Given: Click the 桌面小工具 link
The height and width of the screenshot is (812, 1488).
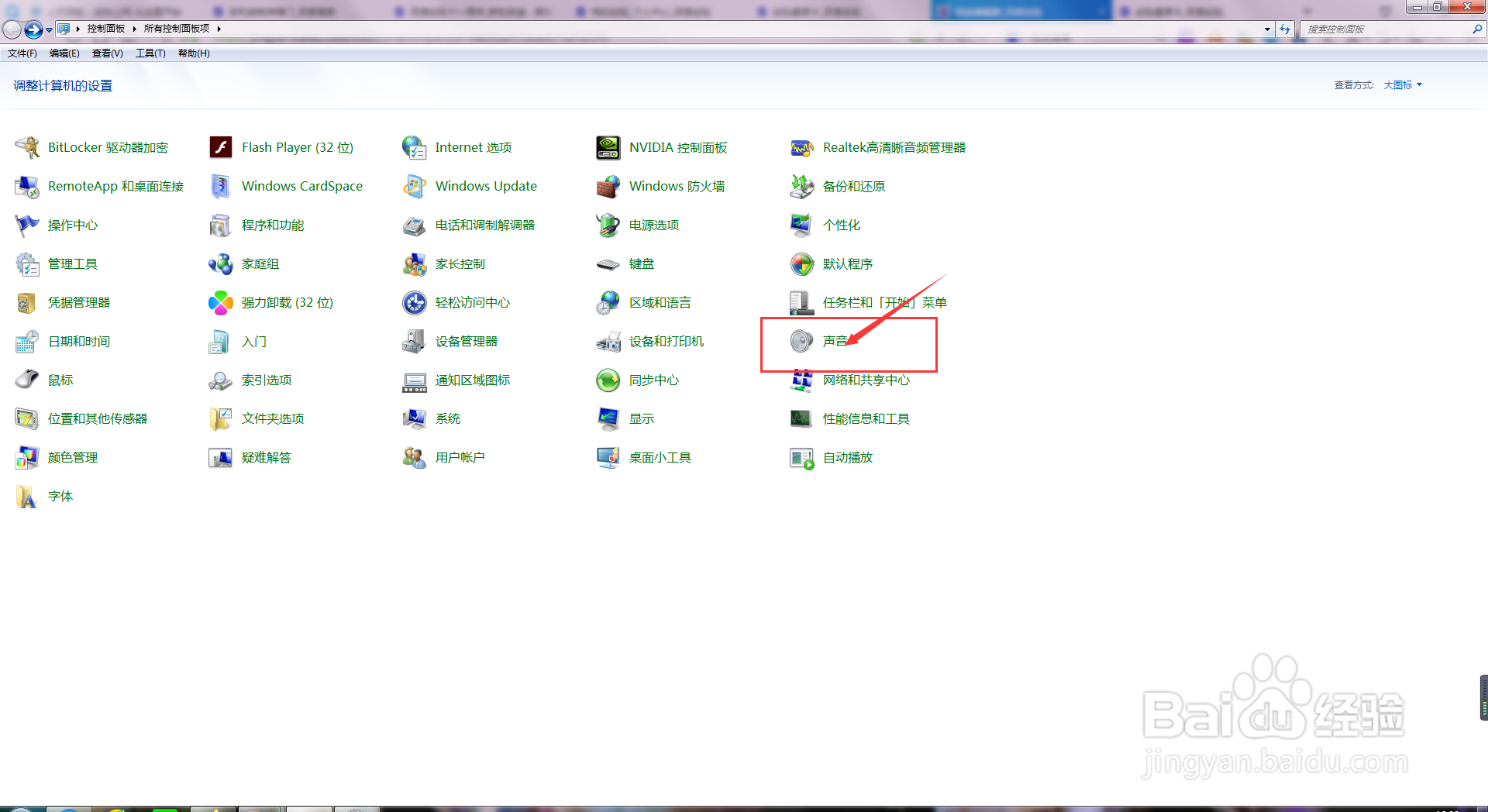Looking at the screenshot, I should [x=660, y=457].
